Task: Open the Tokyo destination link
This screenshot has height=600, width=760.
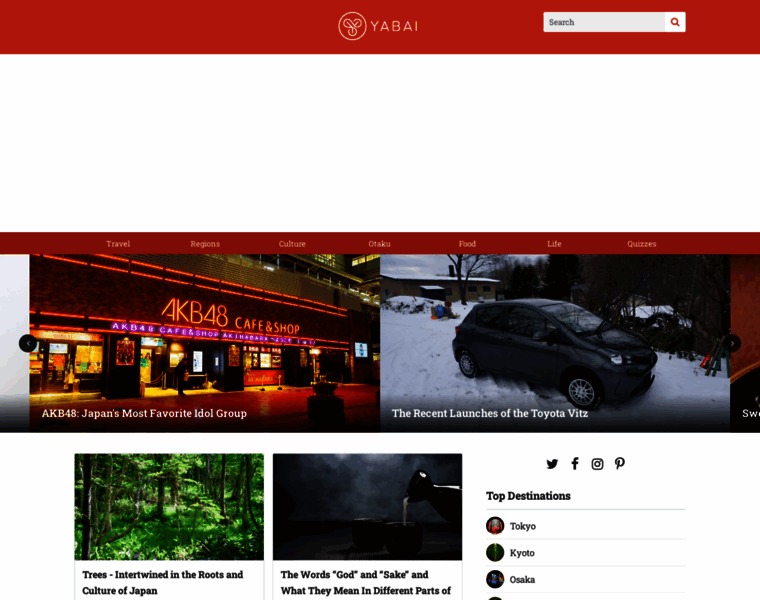Action: (522, 526)
